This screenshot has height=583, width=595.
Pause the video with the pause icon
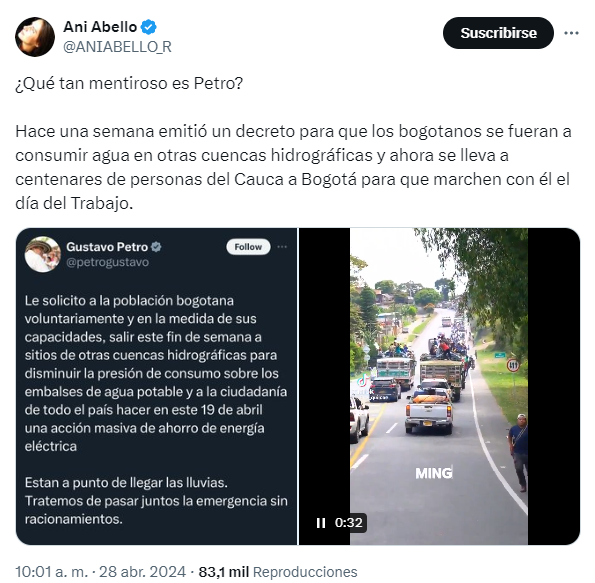(x=321, y=523)
